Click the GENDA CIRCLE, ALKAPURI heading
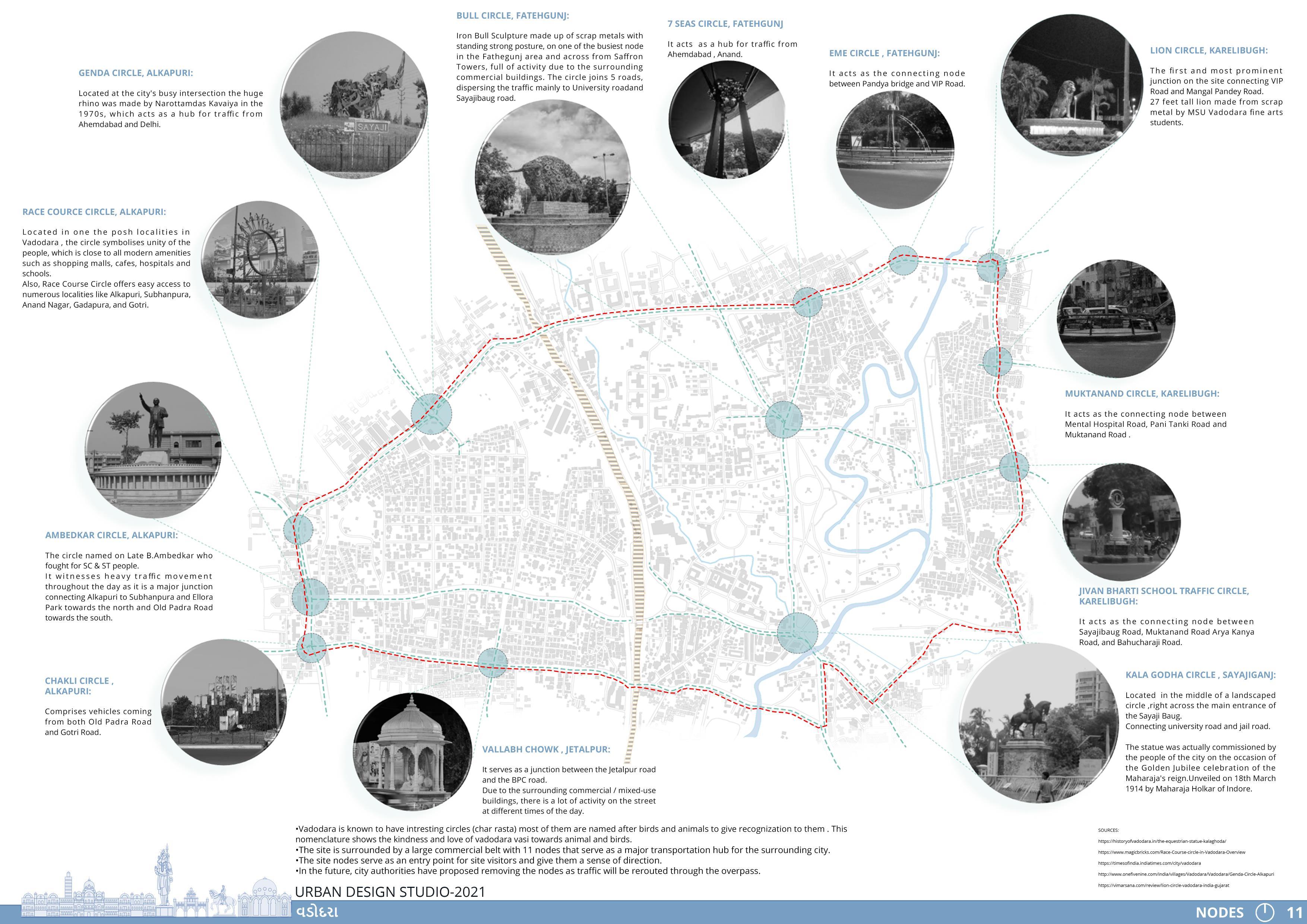 click(136, 73)
